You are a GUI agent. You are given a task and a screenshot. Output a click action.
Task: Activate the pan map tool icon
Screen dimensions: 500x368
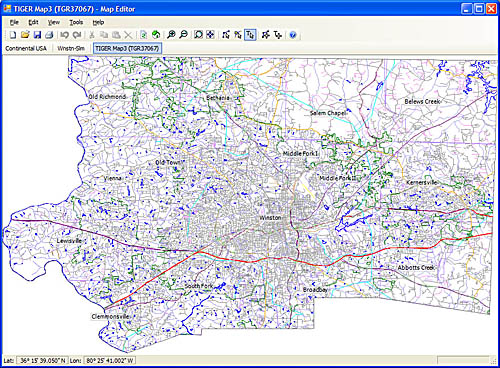pos(210,35)
